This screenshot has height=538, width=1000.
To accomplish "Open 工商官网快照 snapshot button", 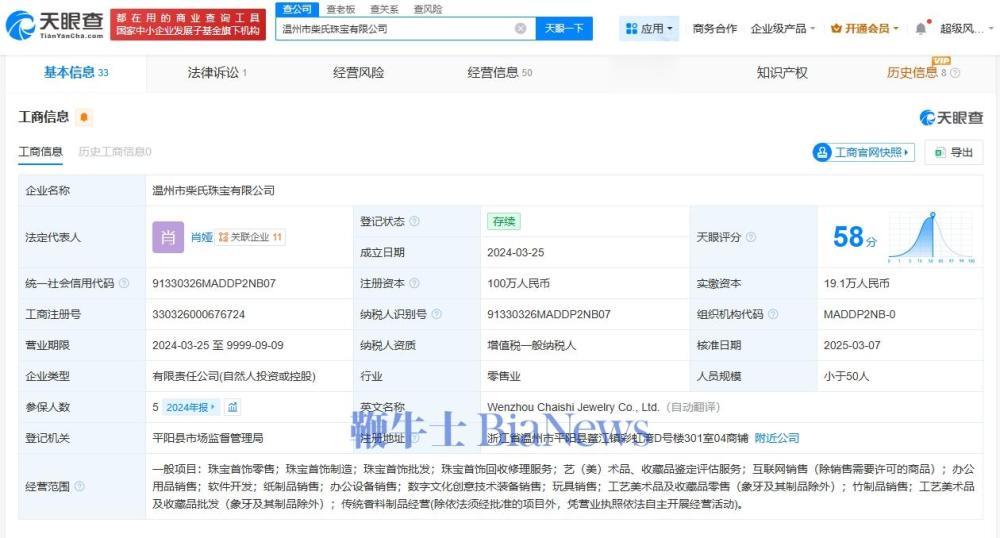I will click(864, 152).
